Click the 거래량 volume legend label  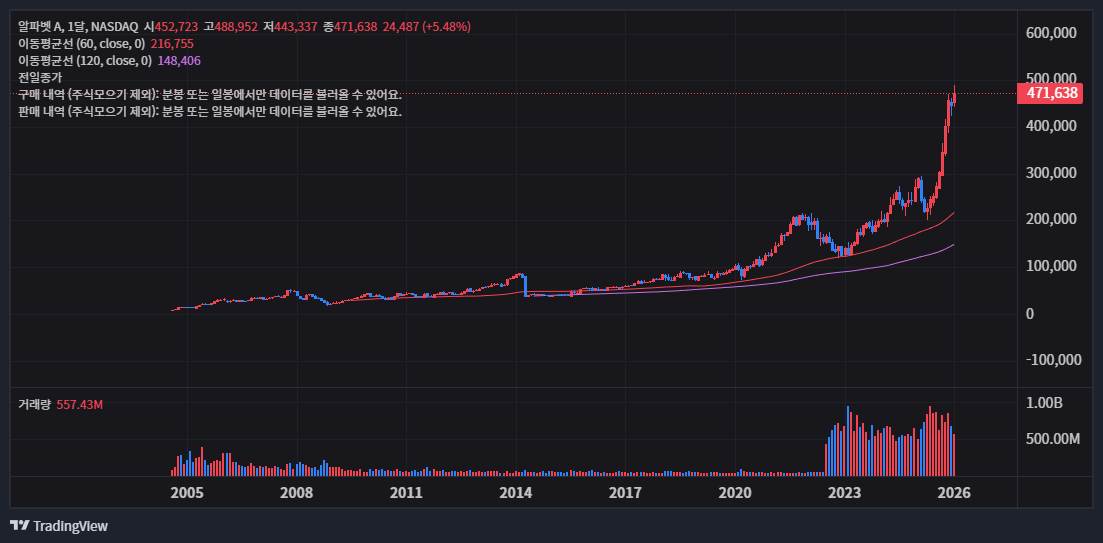(34, 404)
